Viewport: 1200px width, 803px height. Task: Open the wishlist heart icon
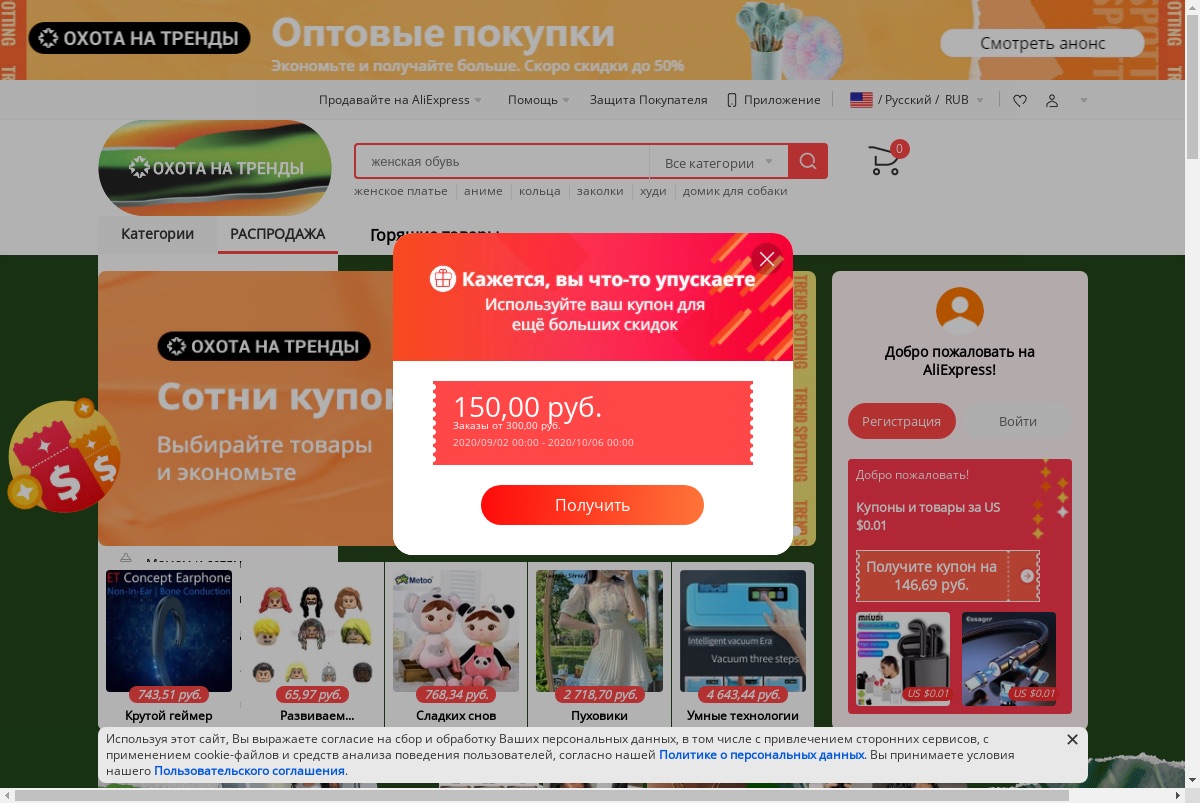1020,100
